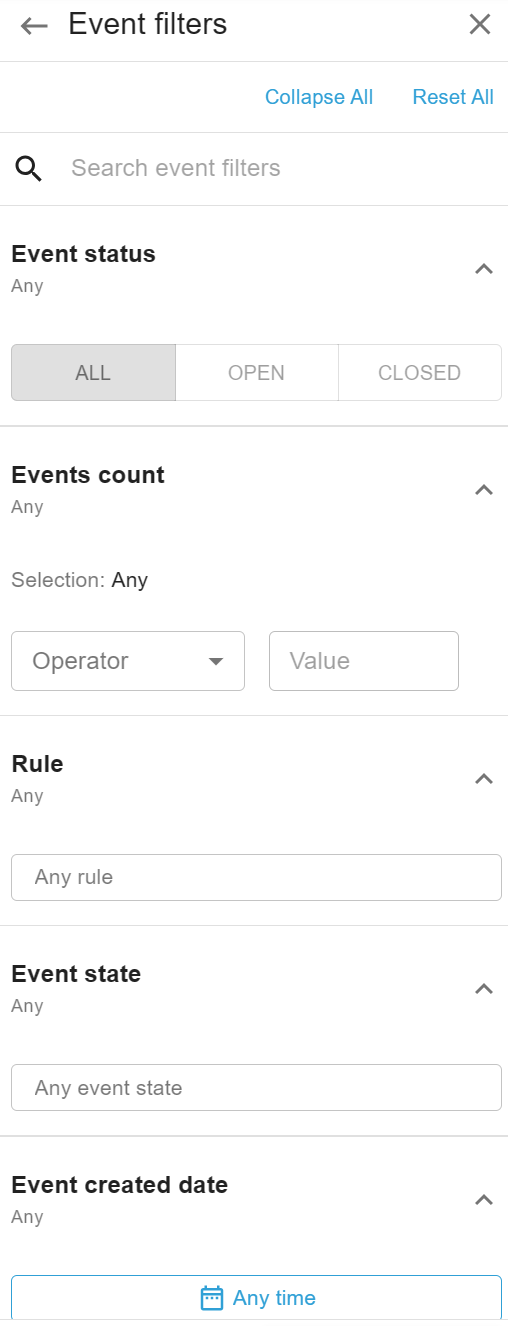Select the ALL event status option
The width and height of the screenshot is (508, 1326).
[93, 373]
